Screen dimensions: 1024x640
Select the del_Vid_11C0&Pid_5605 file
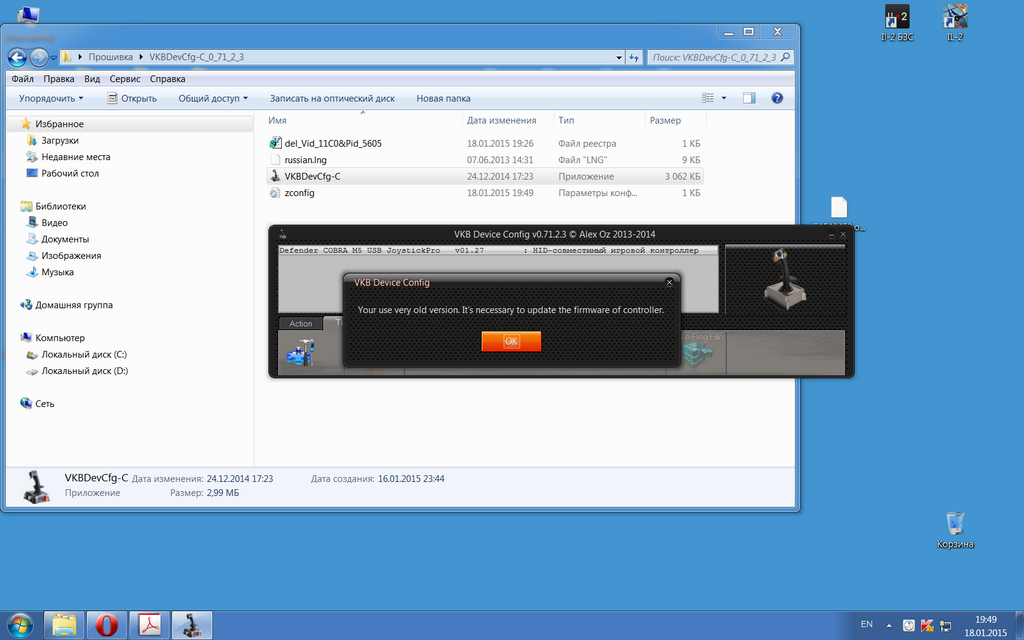(x=333, y=143)
